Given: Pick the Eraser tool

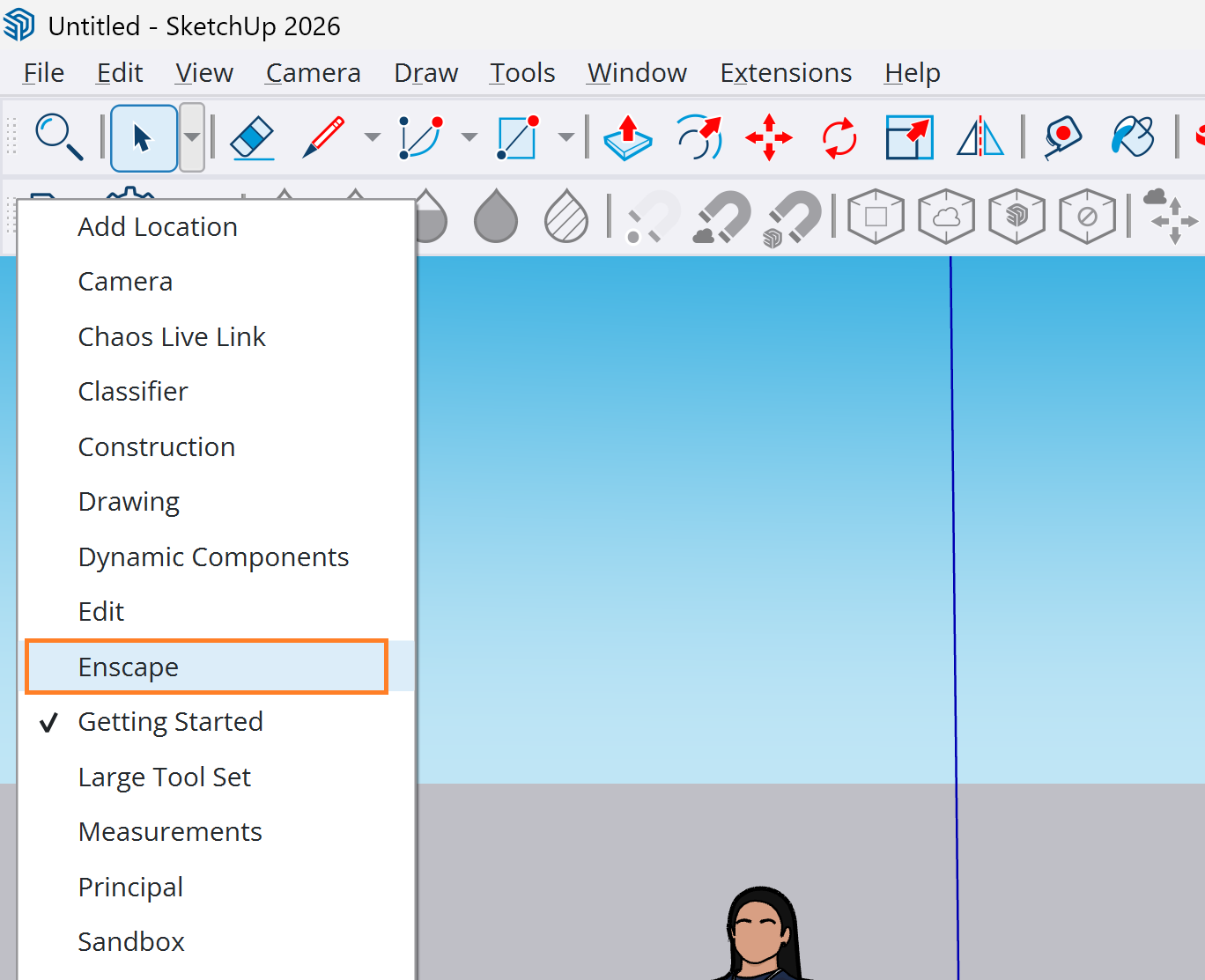Looking at the screenshot, I should [x=253, y=137].
